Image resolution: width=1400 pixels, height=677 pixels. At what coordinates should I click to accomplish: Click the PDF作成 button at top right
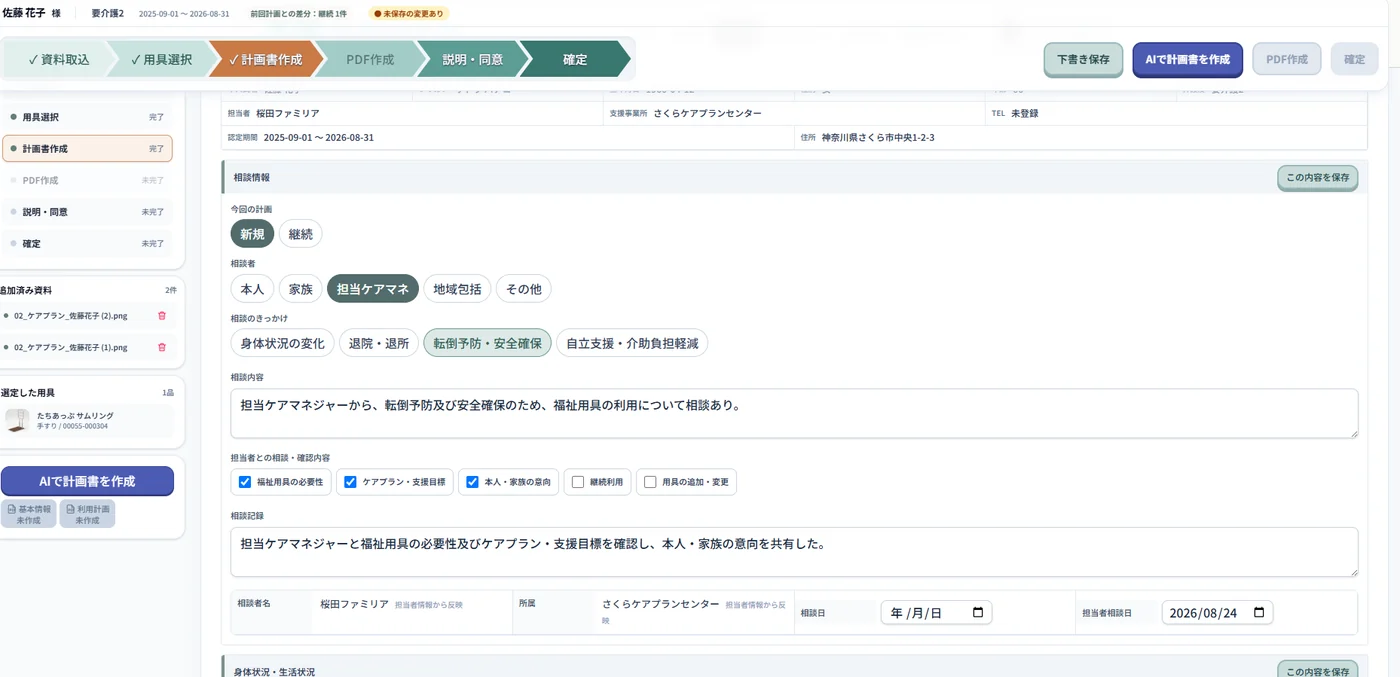coord(1286,59)
